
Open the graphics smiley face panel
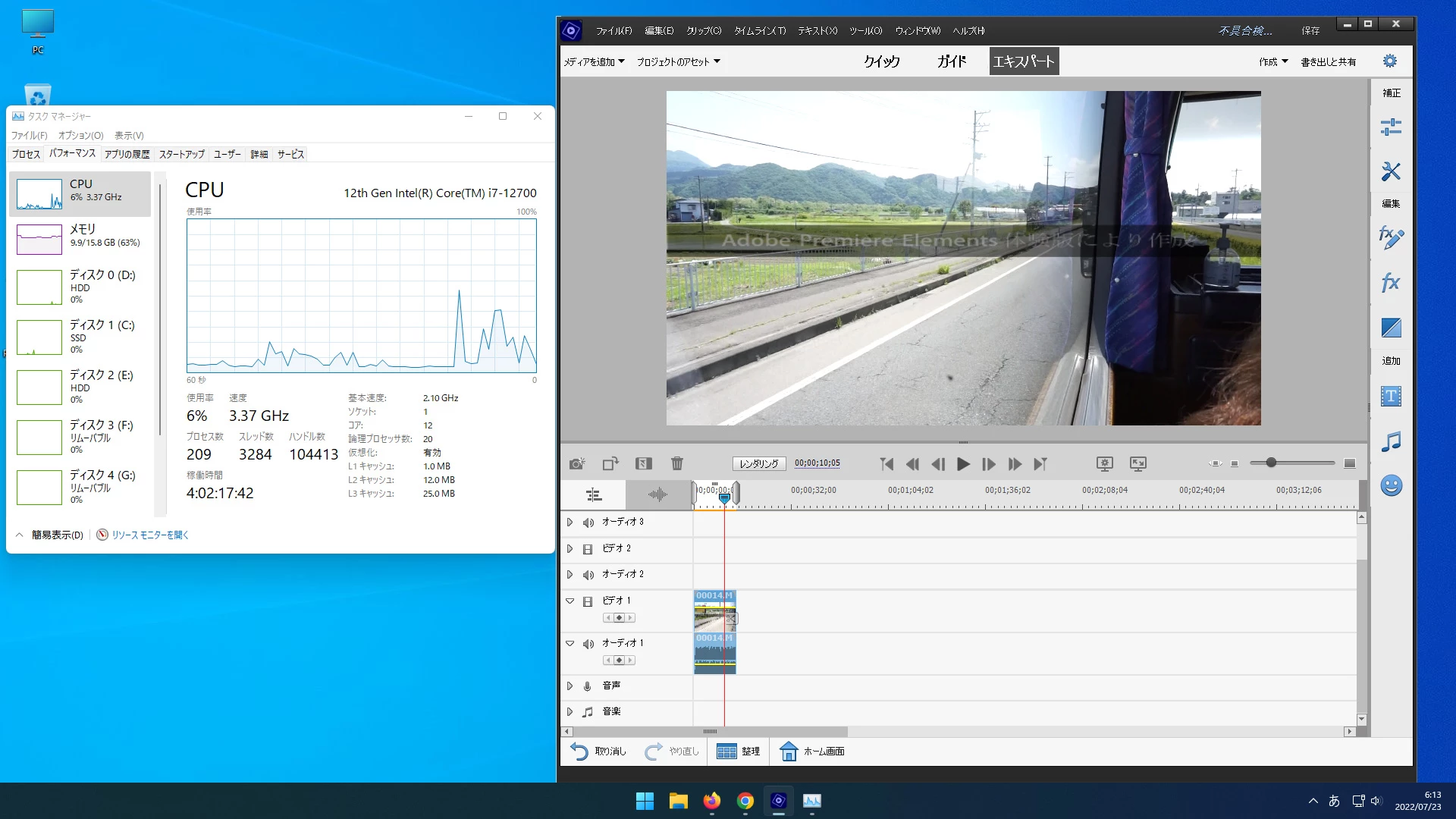click(x=1390, y=485)
